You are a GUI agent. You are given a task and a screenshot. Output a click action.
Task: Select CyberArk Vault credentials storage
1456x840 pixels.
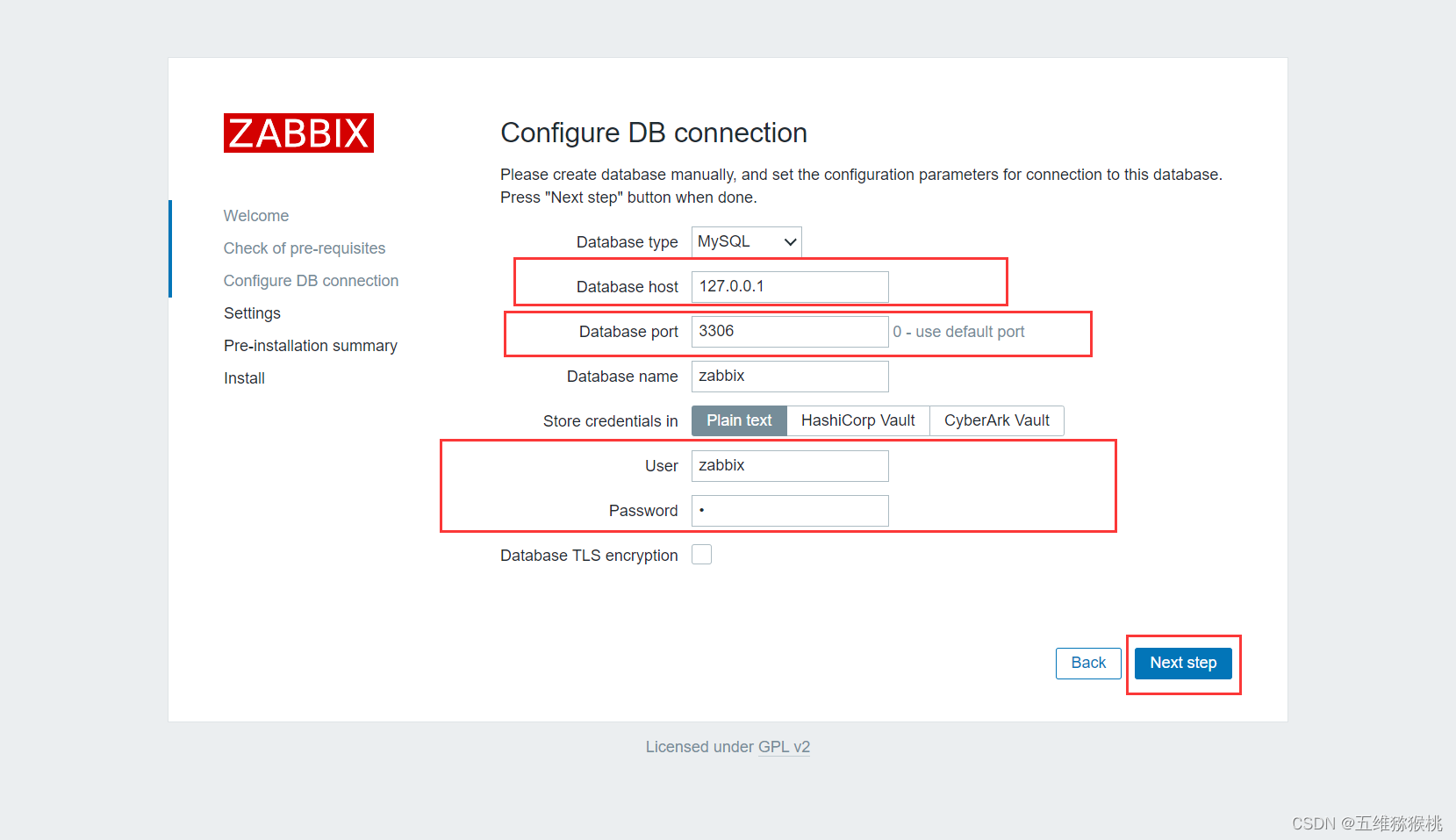997,420
